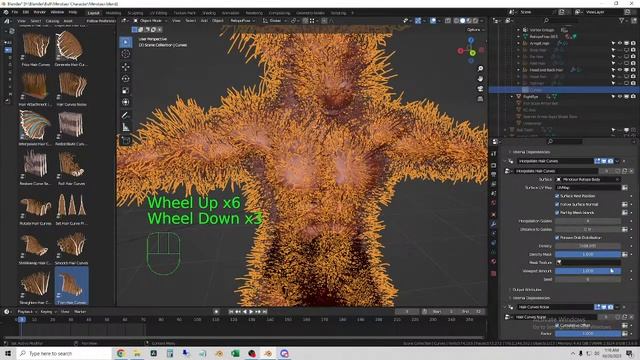The width and height of the screenshot is (640, 360).
Task: Collapse the RightEye tree item in Outliner
Action: tap(512, 97)
